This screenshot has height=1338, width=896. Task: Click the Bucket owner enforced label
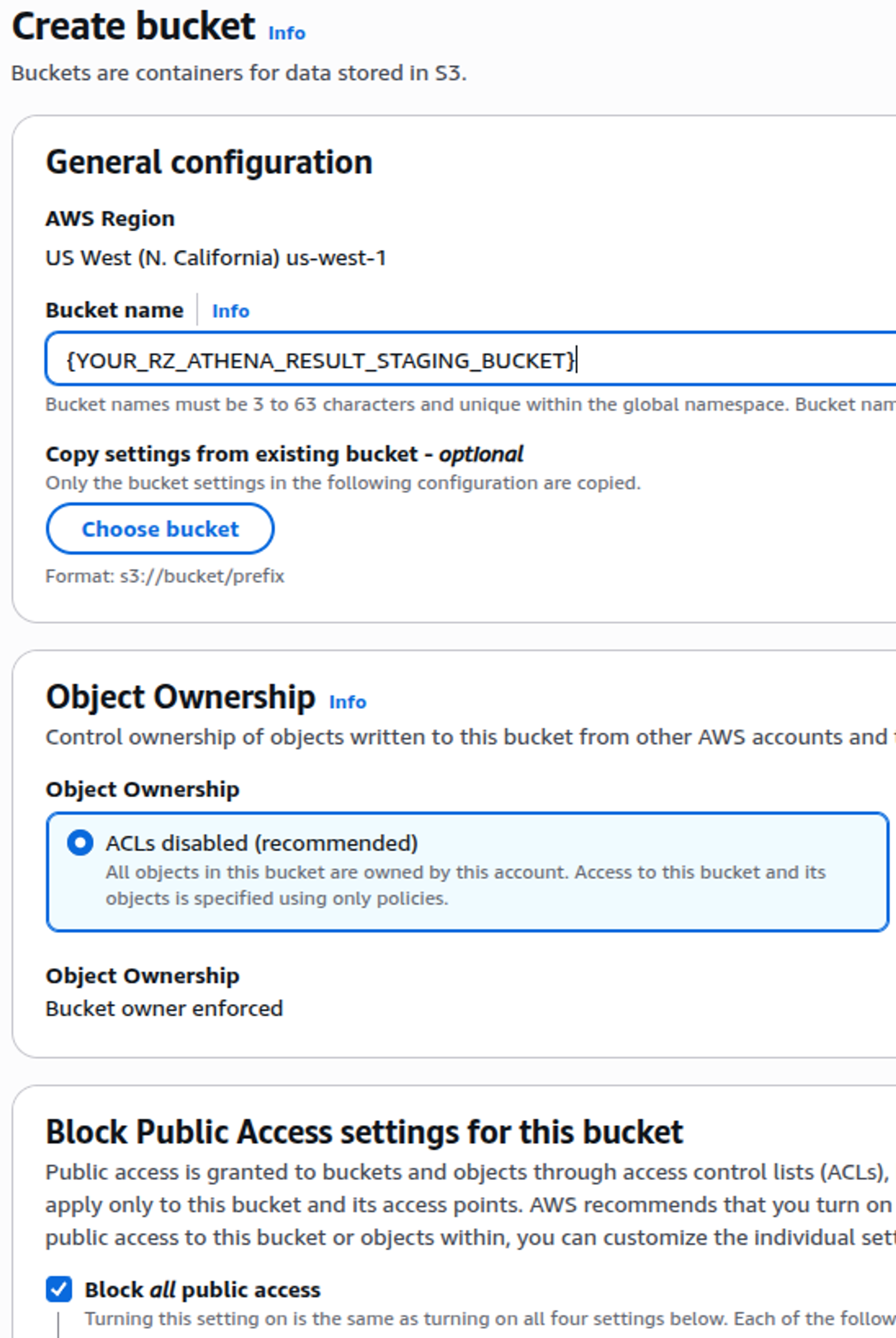pos(164,1008)
